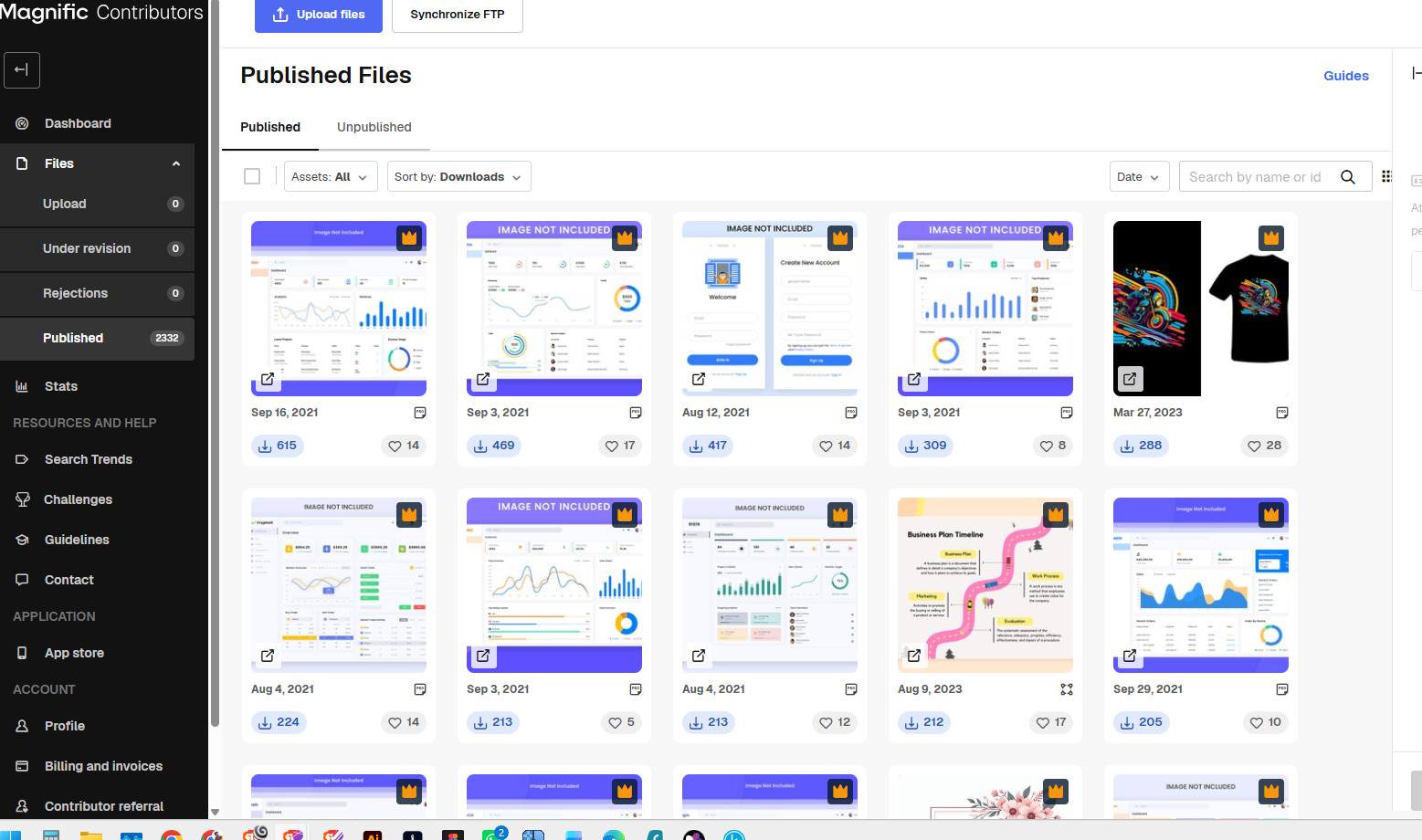Image resolution: width=1422 pixels, height=840 pixels.
Task: Open File Explorer from the taskbar
Action: [90, 835]
